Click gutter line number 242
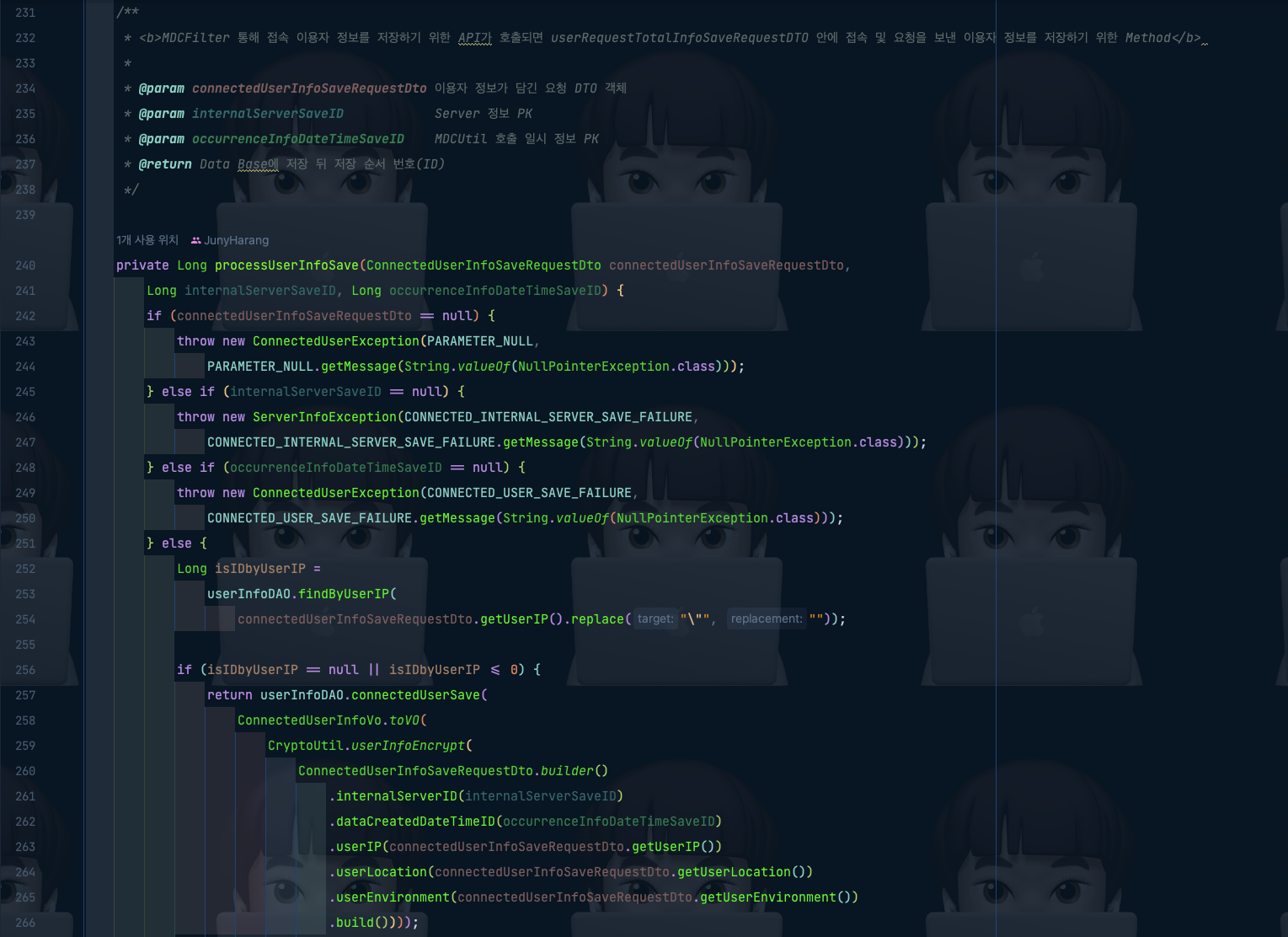Image resolution: width=1288 pixels, height=937 pixels. 25,316
